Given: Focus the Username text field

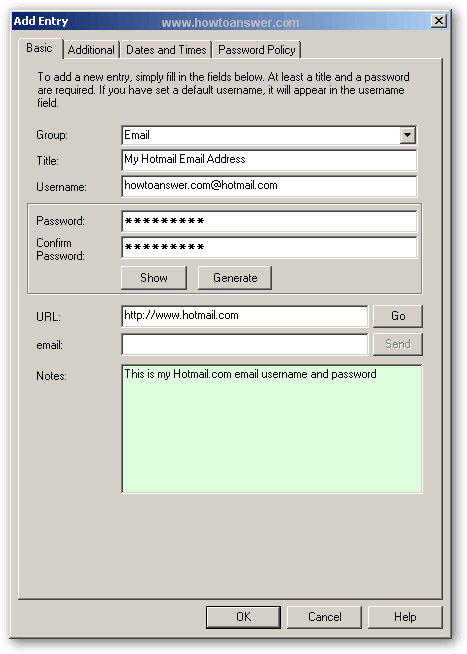Looking at the screenshot, I should [269, 186].
